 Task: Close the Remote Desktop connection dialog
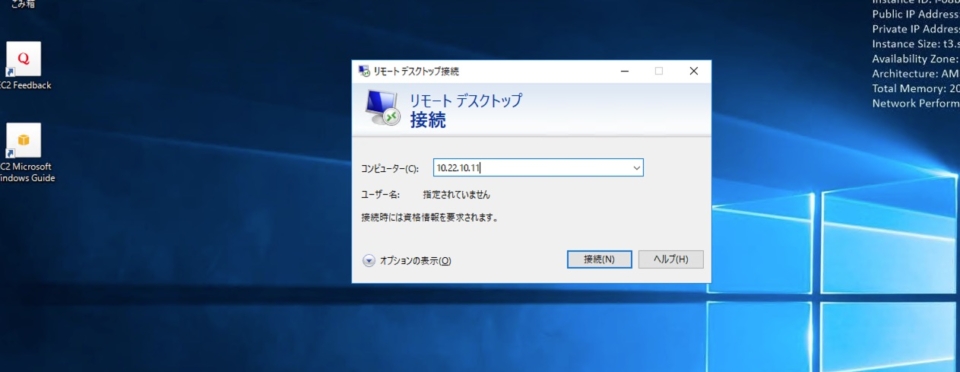[x=694, y=71]
